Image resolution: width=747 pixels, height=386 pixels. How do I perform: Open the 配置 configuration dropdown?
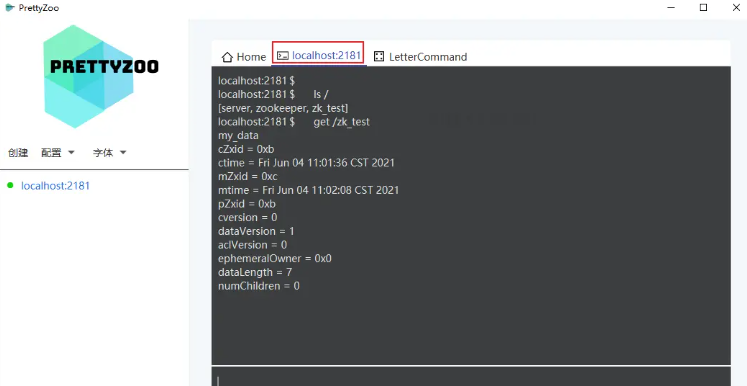58,152
